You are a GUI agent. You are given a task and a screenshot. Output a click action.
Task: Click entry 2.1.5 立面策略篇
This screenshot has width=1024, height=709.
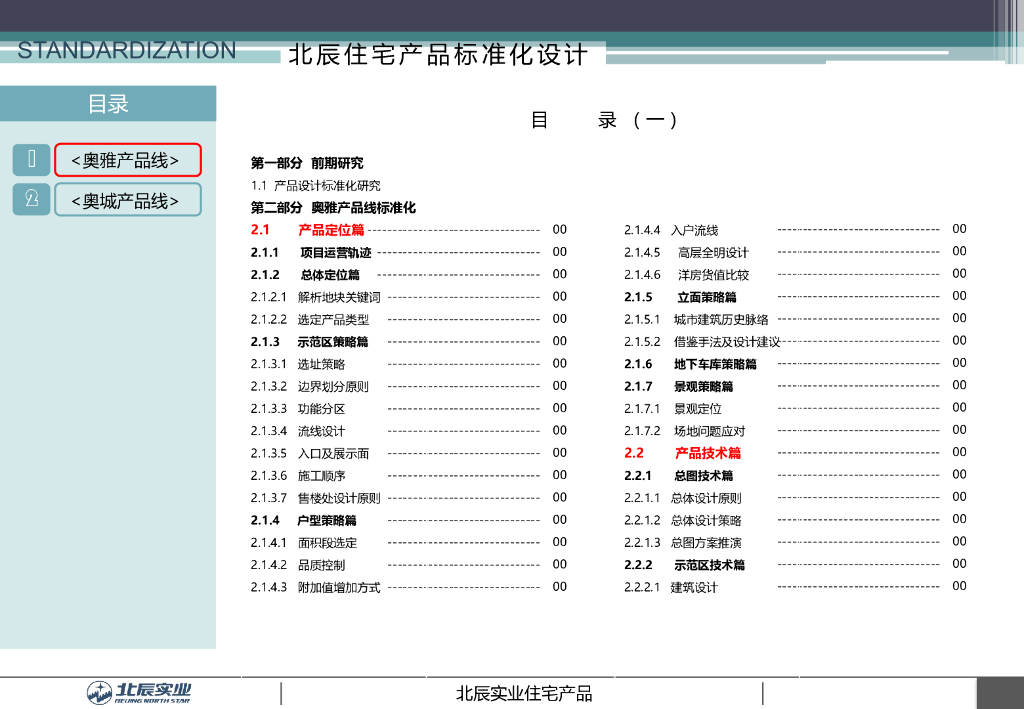click(x=680, y=297)
